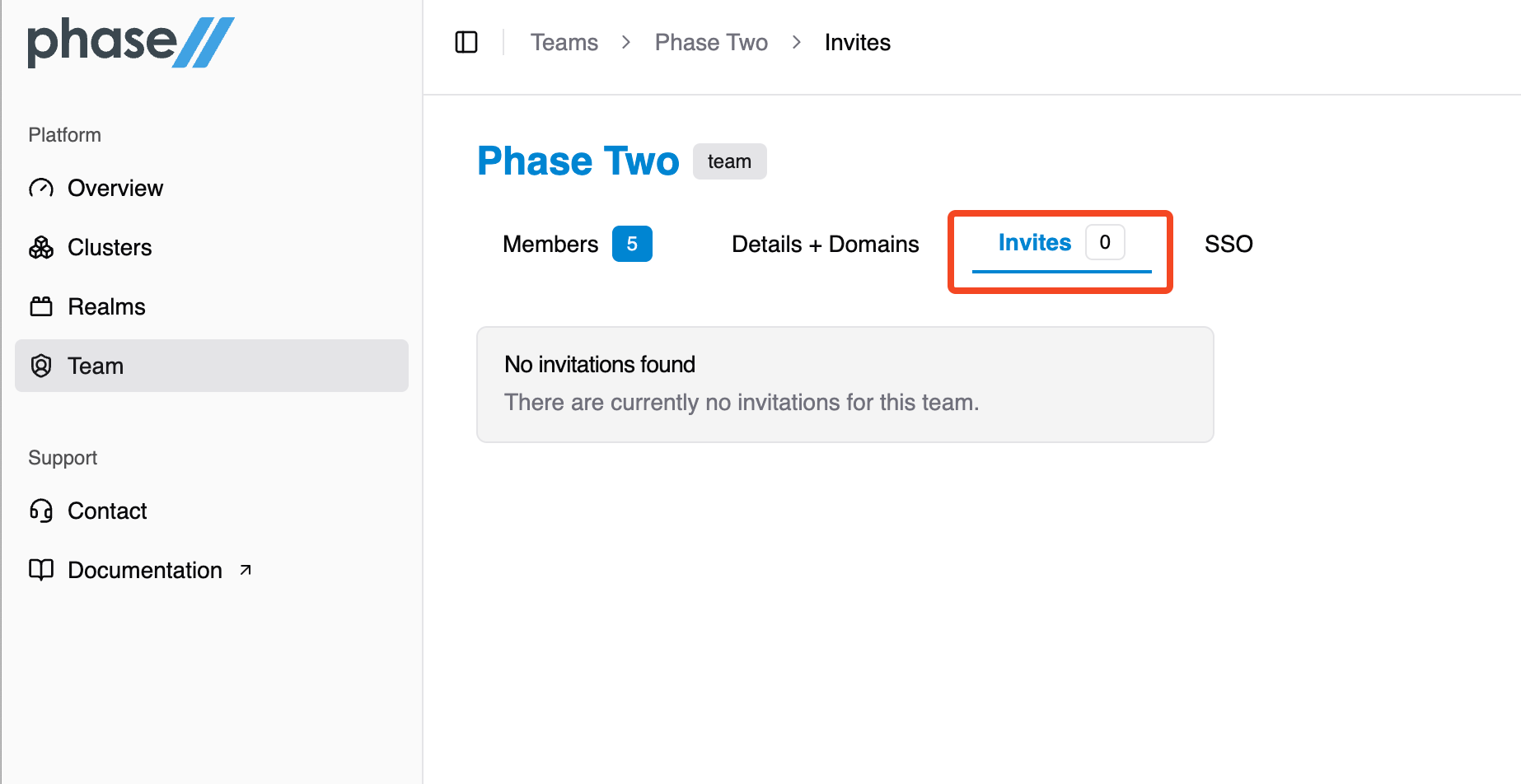Viewport: 1521px width, 784px height.
Task: Click Phase Two in the breadcrumb trail
Action: [x=710, y=42]
